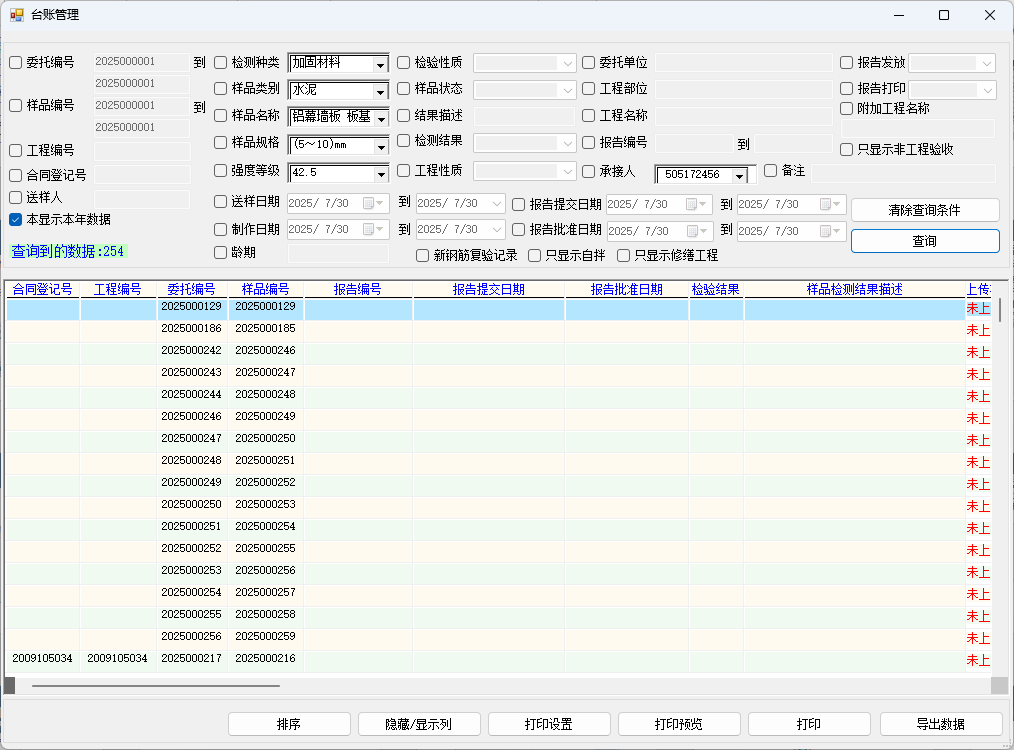This screenshot has height=750, width=1014.
Task: Click the horizontal scrollbar right arrow
Action: point(999,685)
